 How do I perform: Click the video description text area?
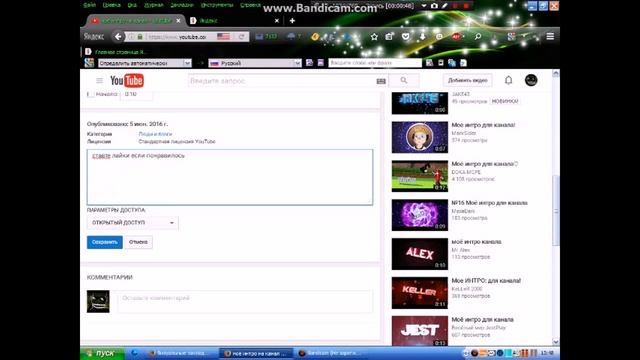point(230,177)
